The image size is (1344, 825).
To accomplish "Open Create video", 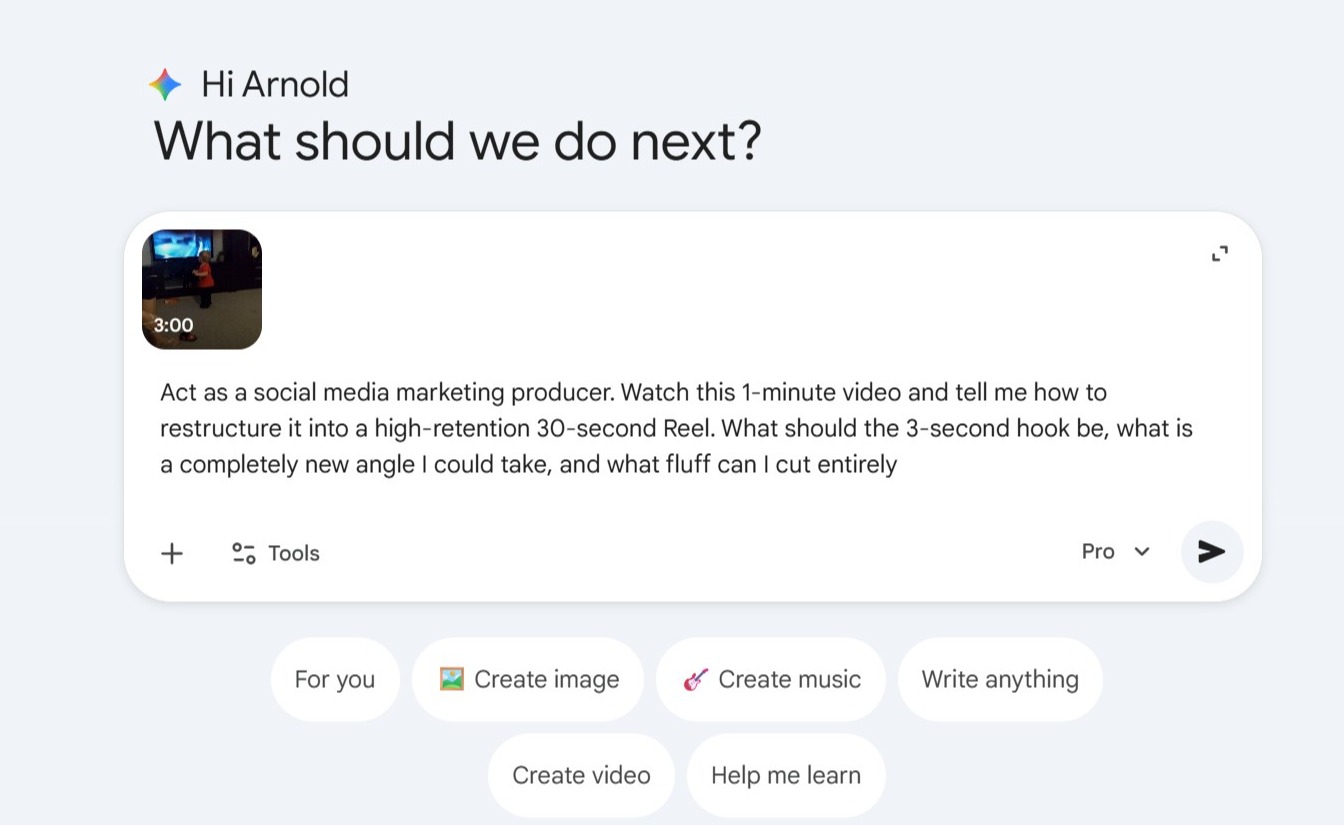I will (581, 774).
